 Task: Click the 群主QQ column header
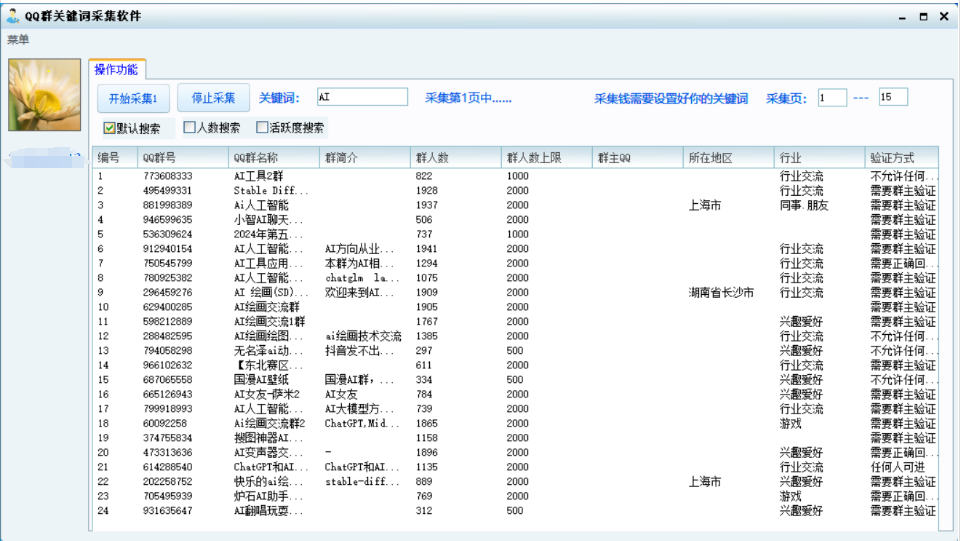coord(638,157)
